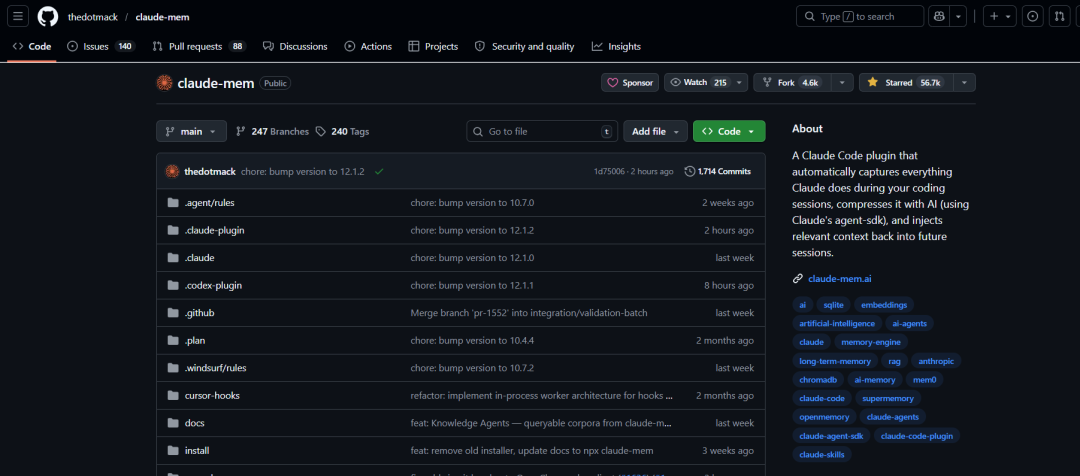Open the claude-mem.ai website link
1080x476 pixels.
[839, 279]
